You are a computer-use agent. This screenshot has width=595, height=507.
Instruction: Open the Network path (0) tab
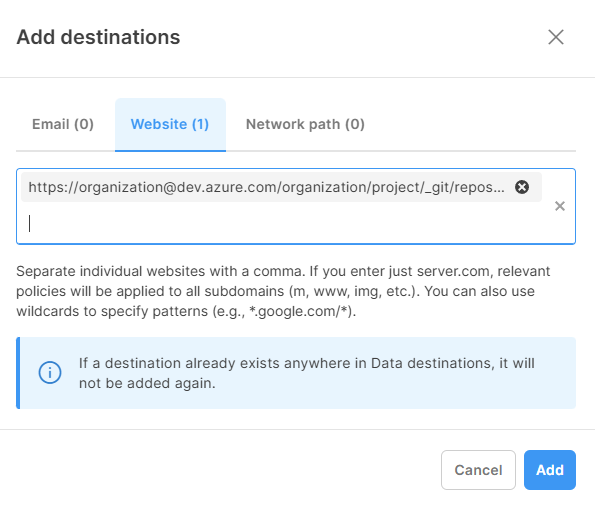point(305,124)
